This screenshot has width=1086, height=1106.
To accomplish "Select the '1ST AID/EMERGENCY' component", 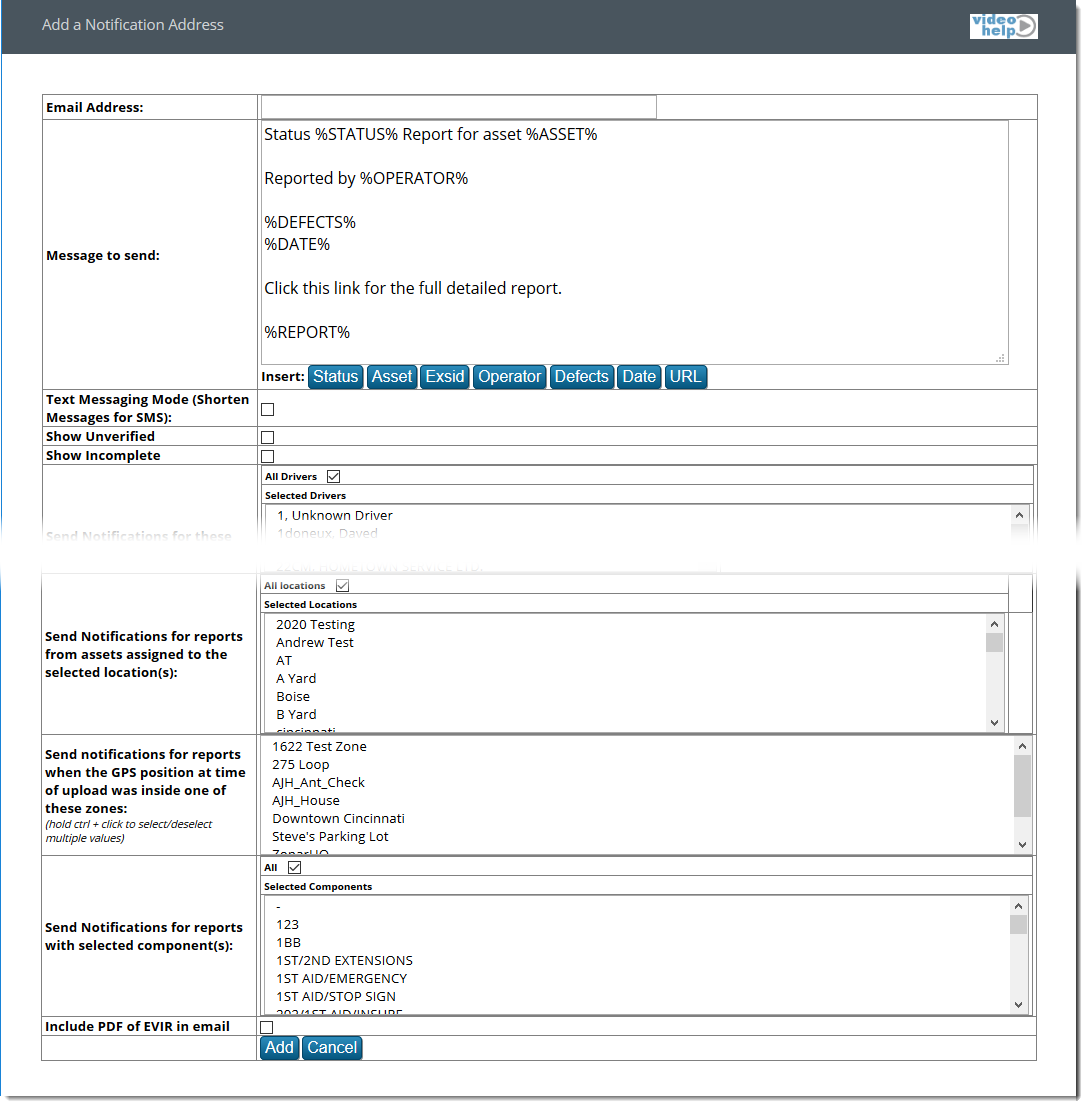I will pyautogui.click(x=341, y=979).
